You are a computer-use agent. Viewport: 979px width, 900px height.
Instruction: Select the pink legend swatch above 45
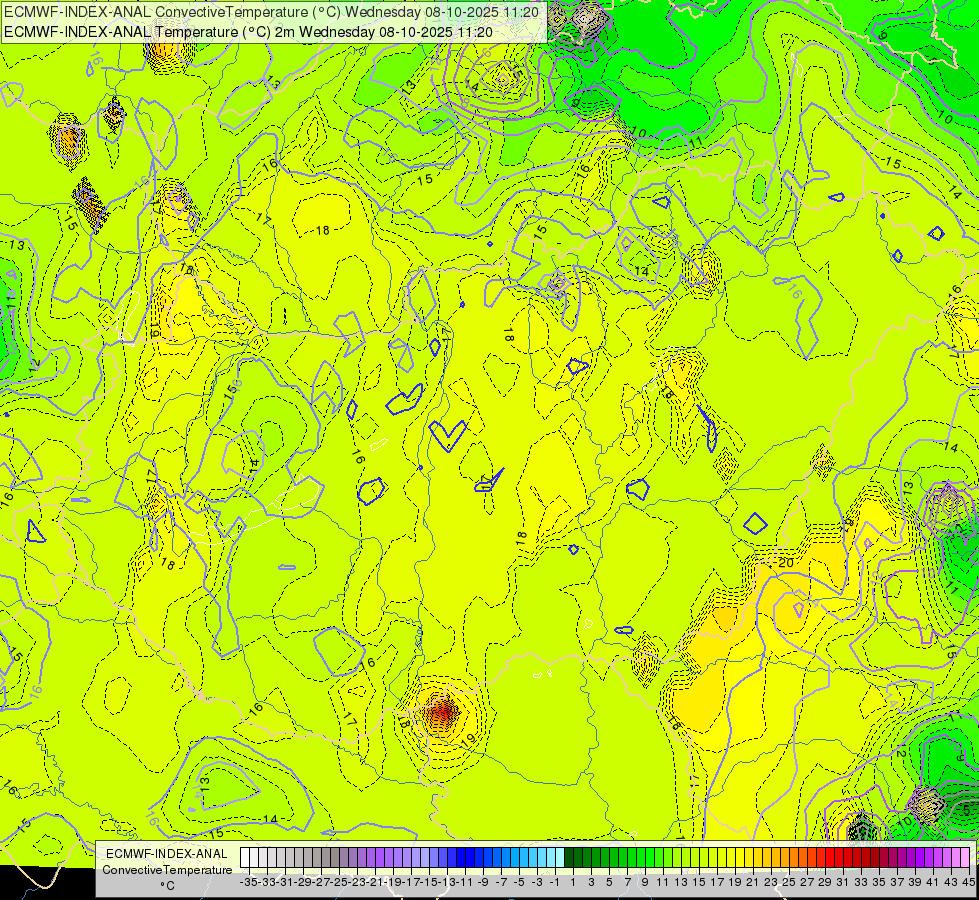tap(964, 858)
